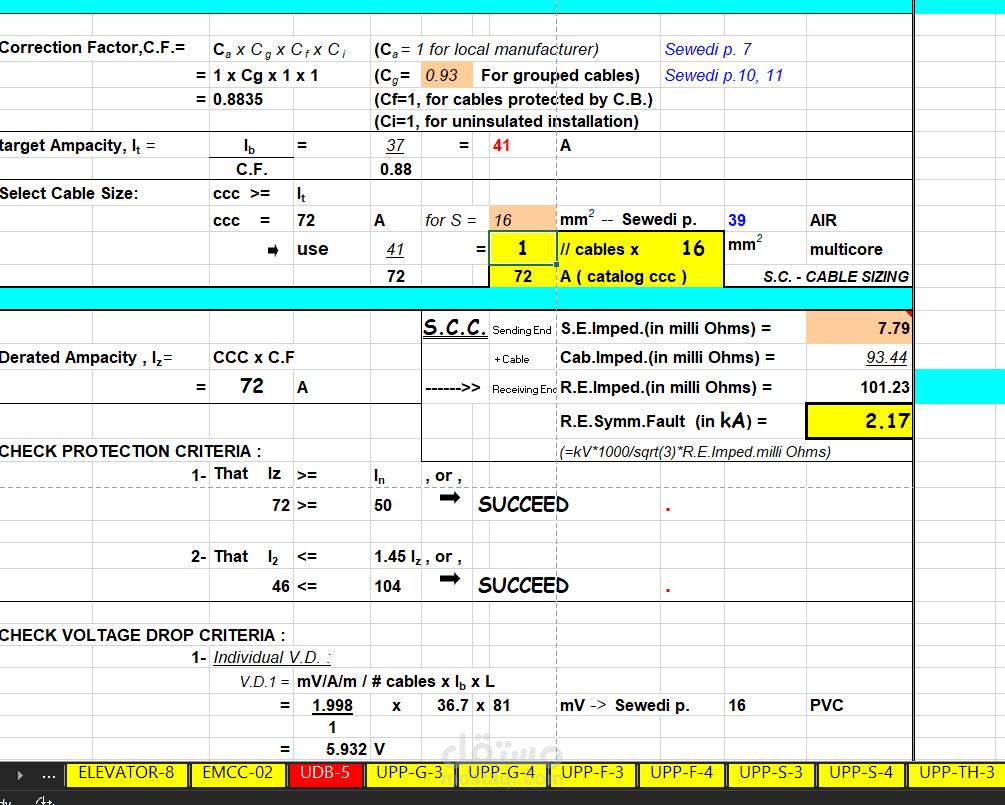Switch to the ELEVATOR-8 sheet tab
1005x805 pixels.
pos(126,774)
